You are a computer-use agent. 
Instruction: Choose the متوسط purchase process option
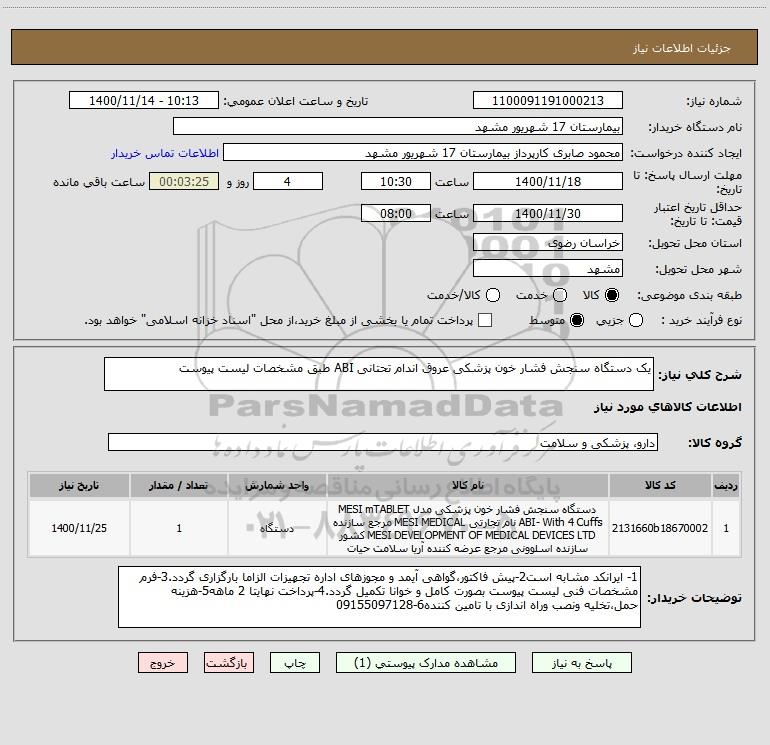[x=577, y=320]
